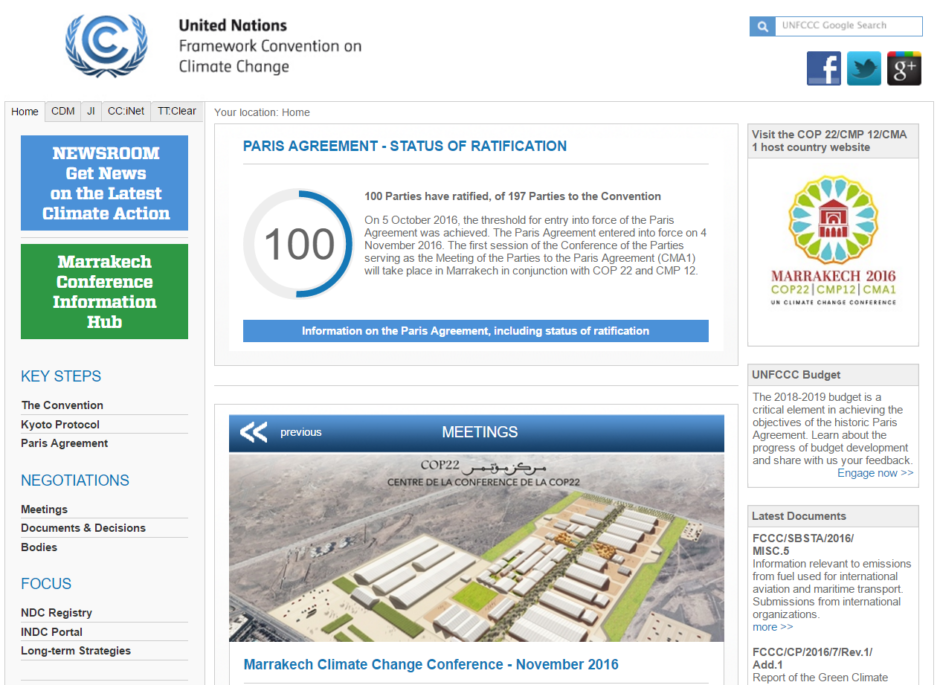Open Documents & Decisions link
This screenshot has height=685, width=940.
coord(83,528)
